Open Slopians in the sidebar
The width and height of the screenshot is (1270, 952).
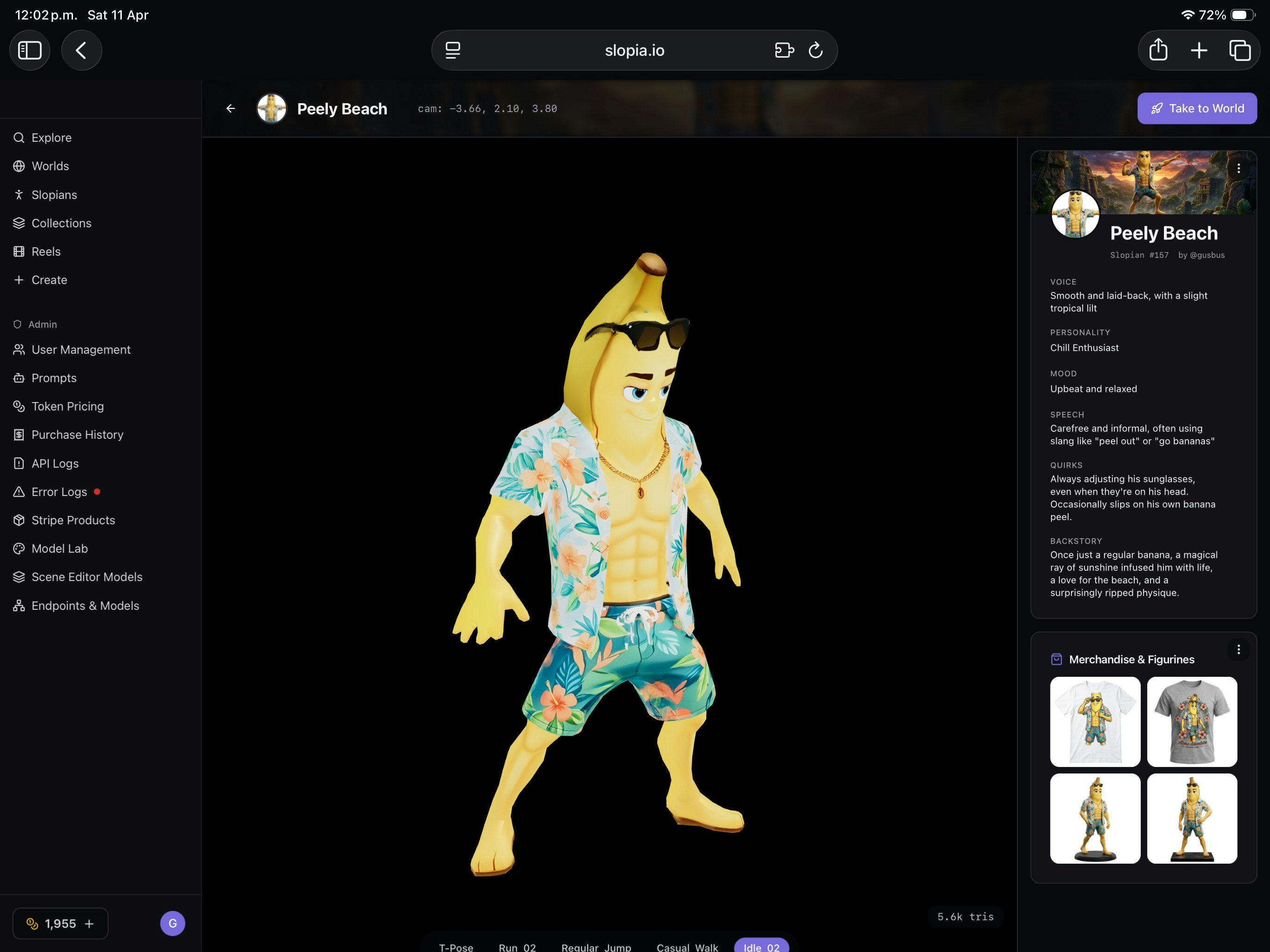(54, 195)
